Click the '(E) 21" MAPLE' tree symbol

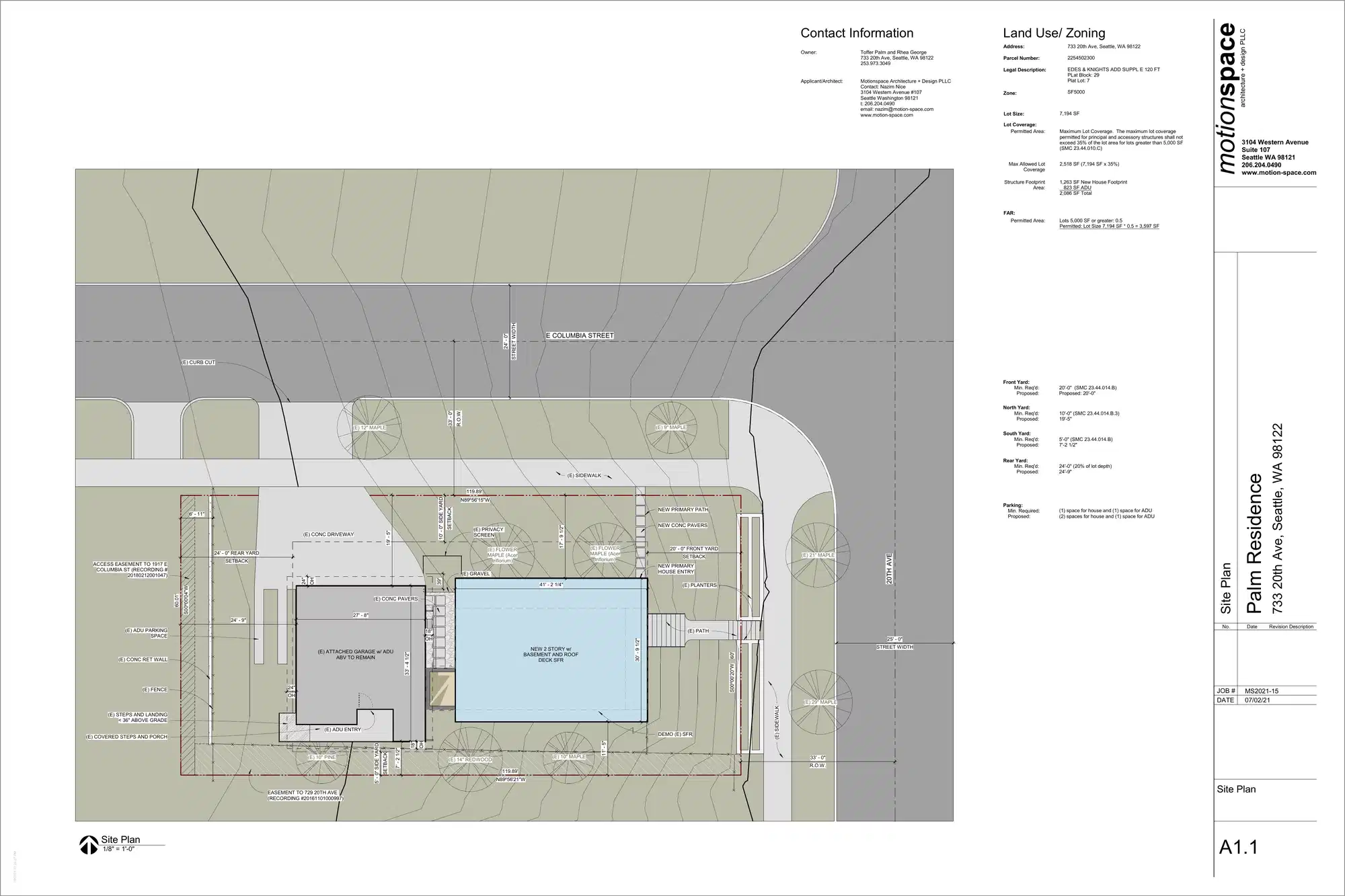(x=818, y=555)
